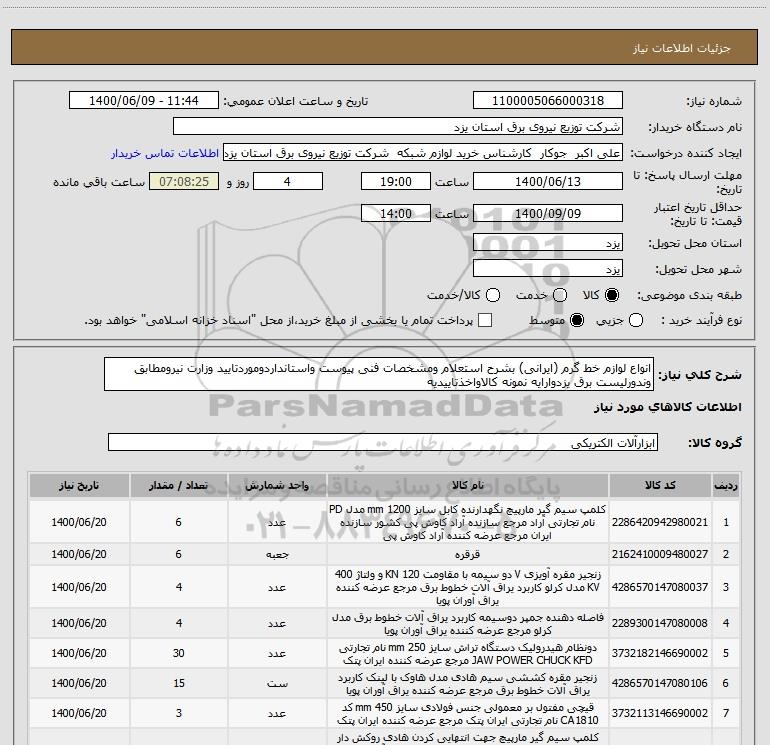Toggle the اسناد خزانه اسلامی payment checkbox
Viewport: 770px width, 745px height.
pyautogui.click(x=485, y=320)
